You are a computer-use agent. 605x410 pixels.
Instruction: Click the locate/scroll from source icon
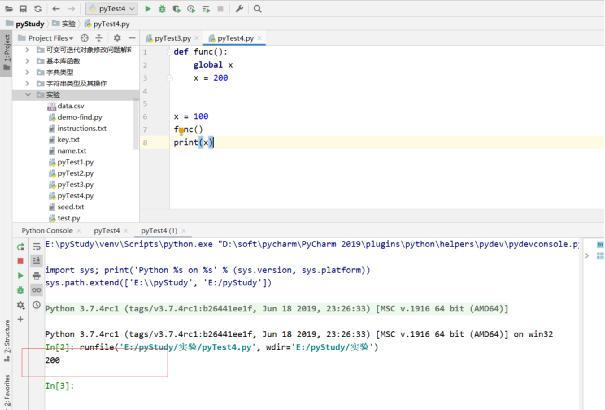pyautogui.click(x=84, y=38)
